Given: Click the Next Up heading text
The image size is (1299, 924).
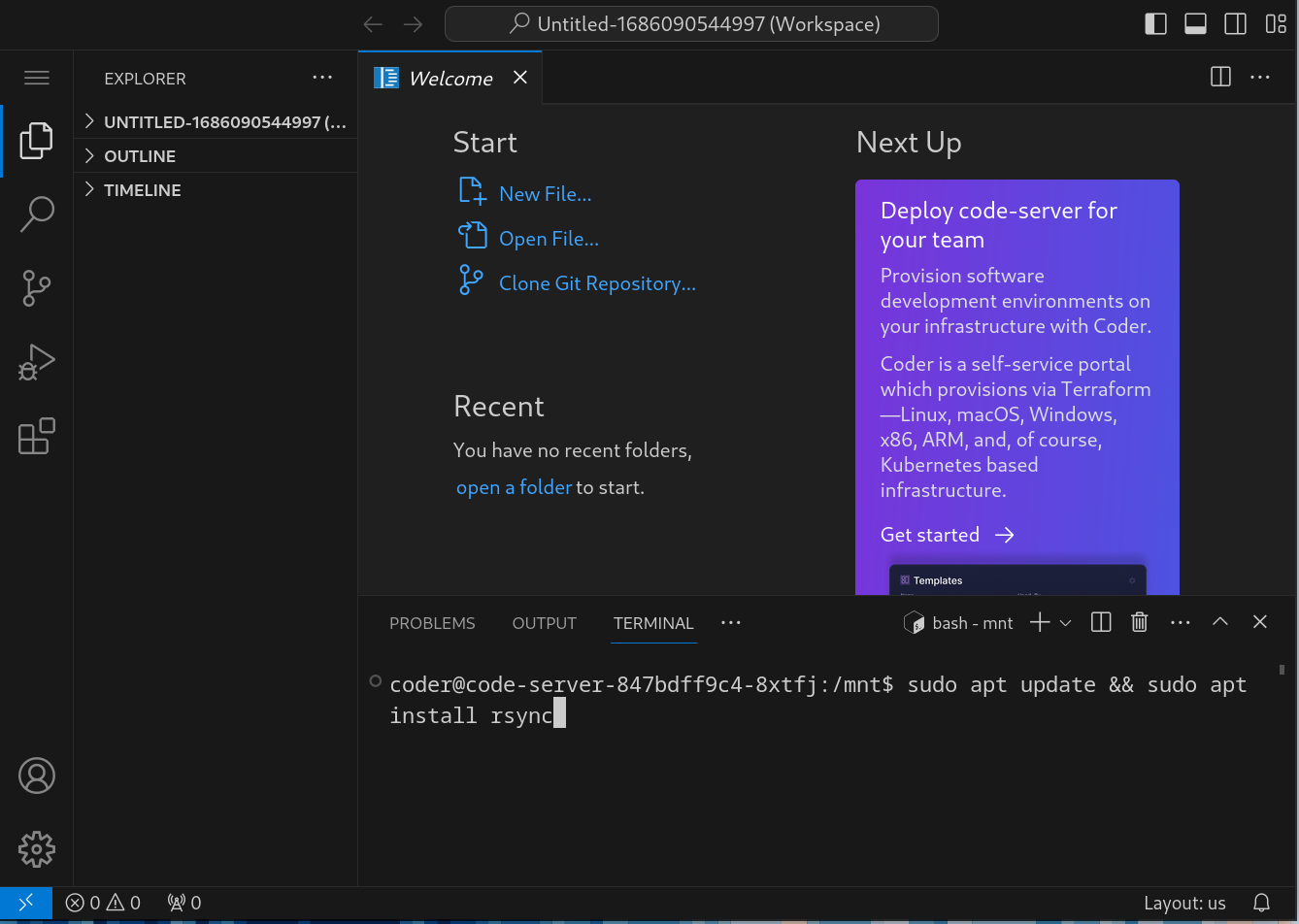Looking at the screenshot, I should pyautogui.click(x=909, y=143).
